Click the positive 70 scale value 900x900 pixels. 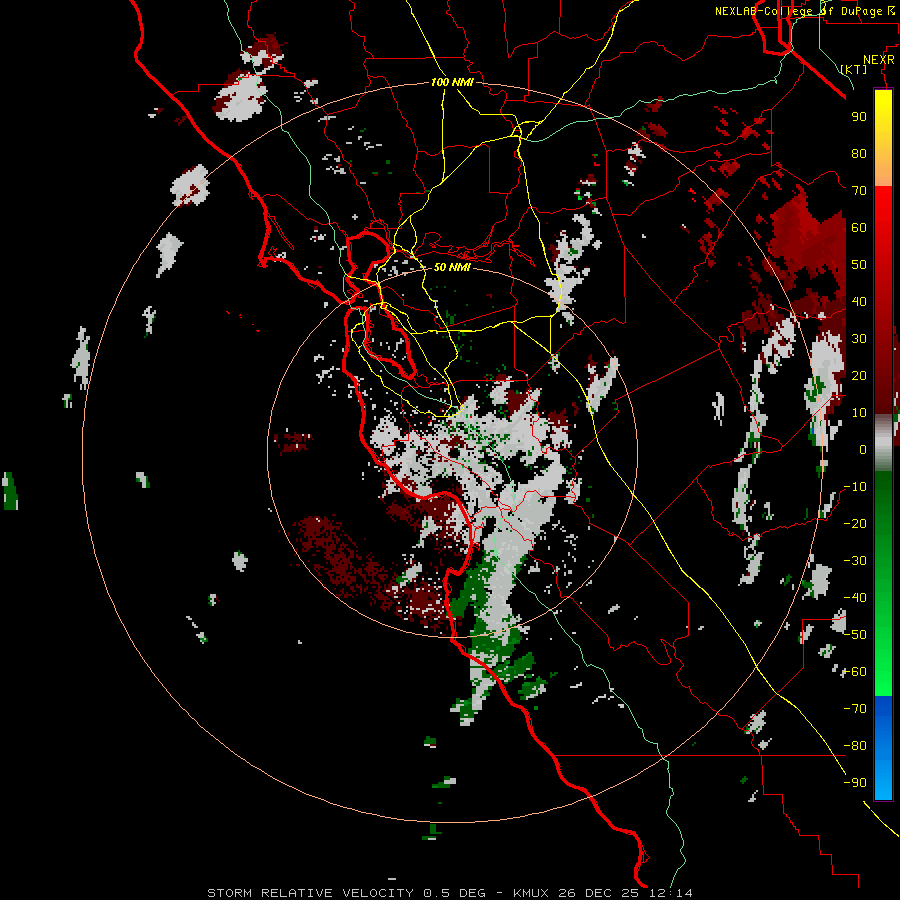(x=859, y=191)
